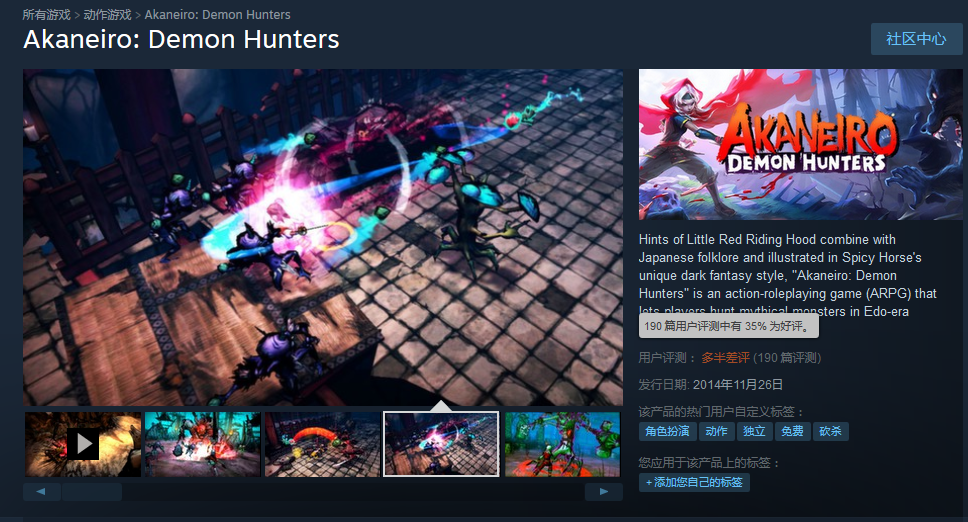
Task: Open the 社区中心 community hub button
Action: pos(916,39)
